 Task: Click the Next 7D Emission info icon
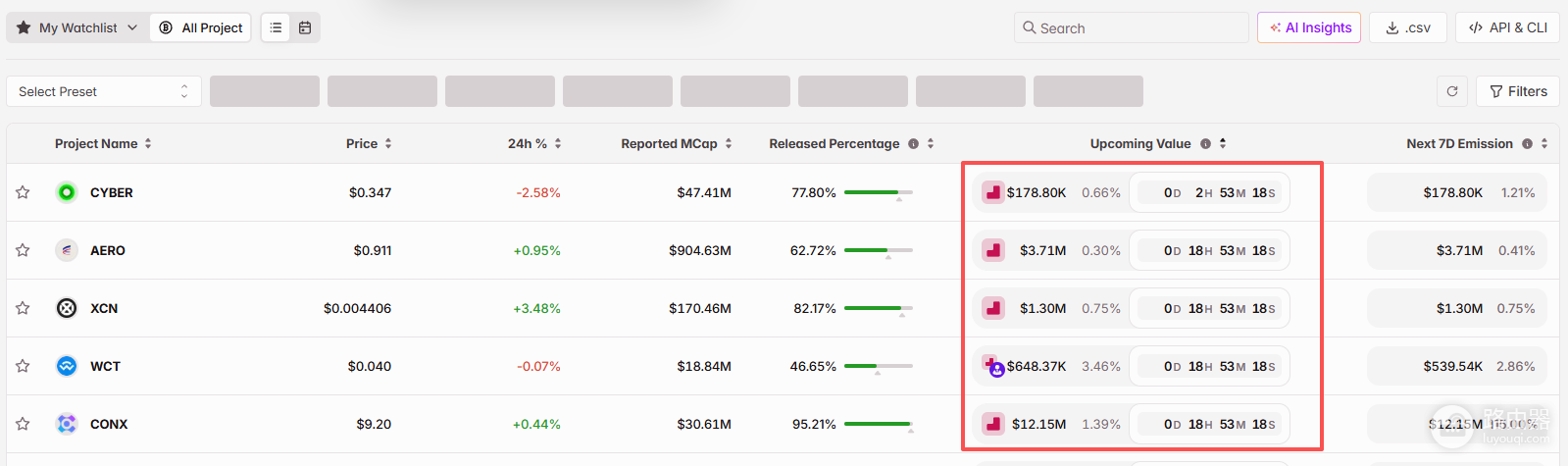click(x=1527, y=143)
